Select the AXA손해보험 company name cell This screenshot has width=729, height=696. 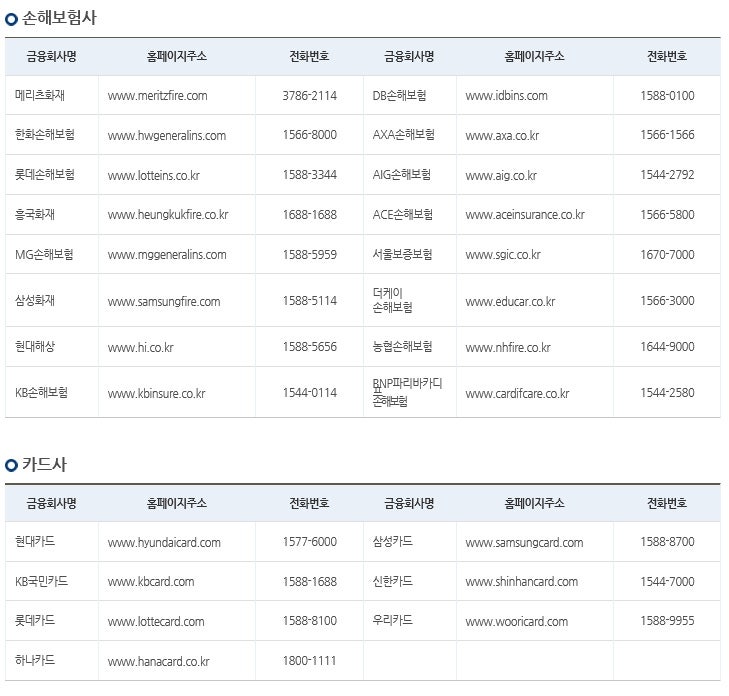click(x=410, y=135)
